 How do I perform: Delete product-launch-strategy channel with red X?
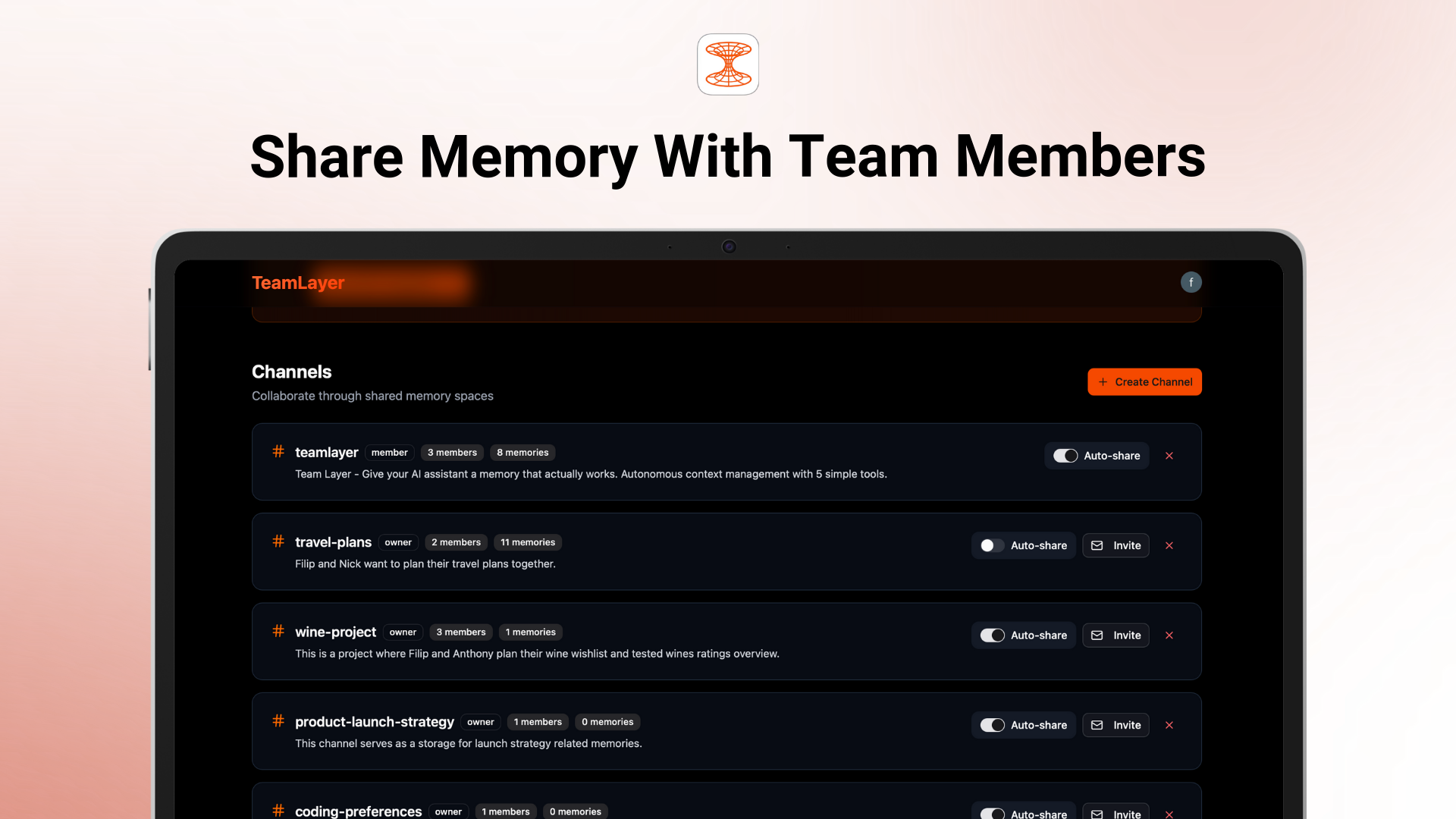1169,725
